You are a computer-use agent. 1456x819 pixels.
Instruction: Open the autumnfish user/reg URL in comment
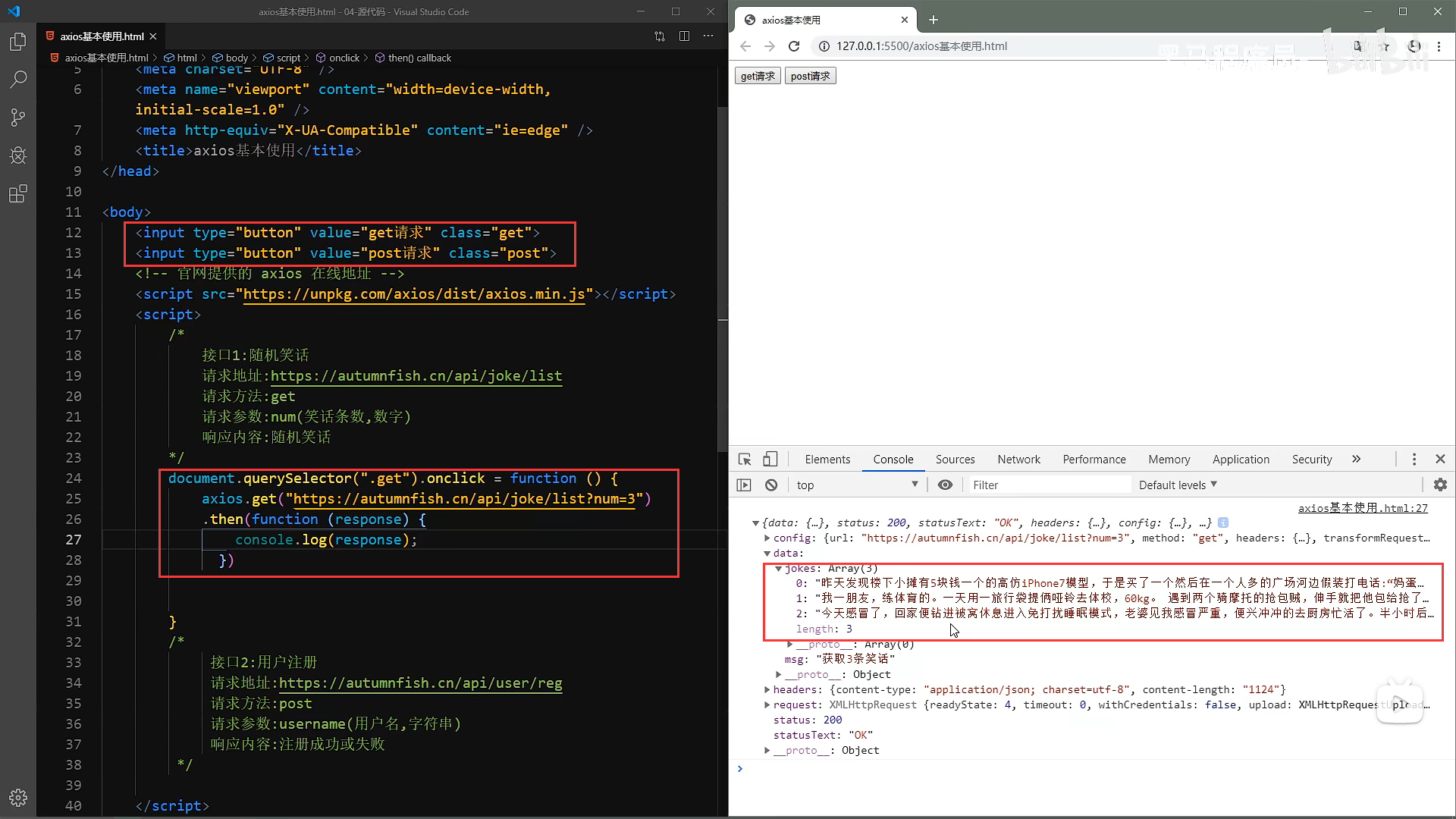[421, 683]
